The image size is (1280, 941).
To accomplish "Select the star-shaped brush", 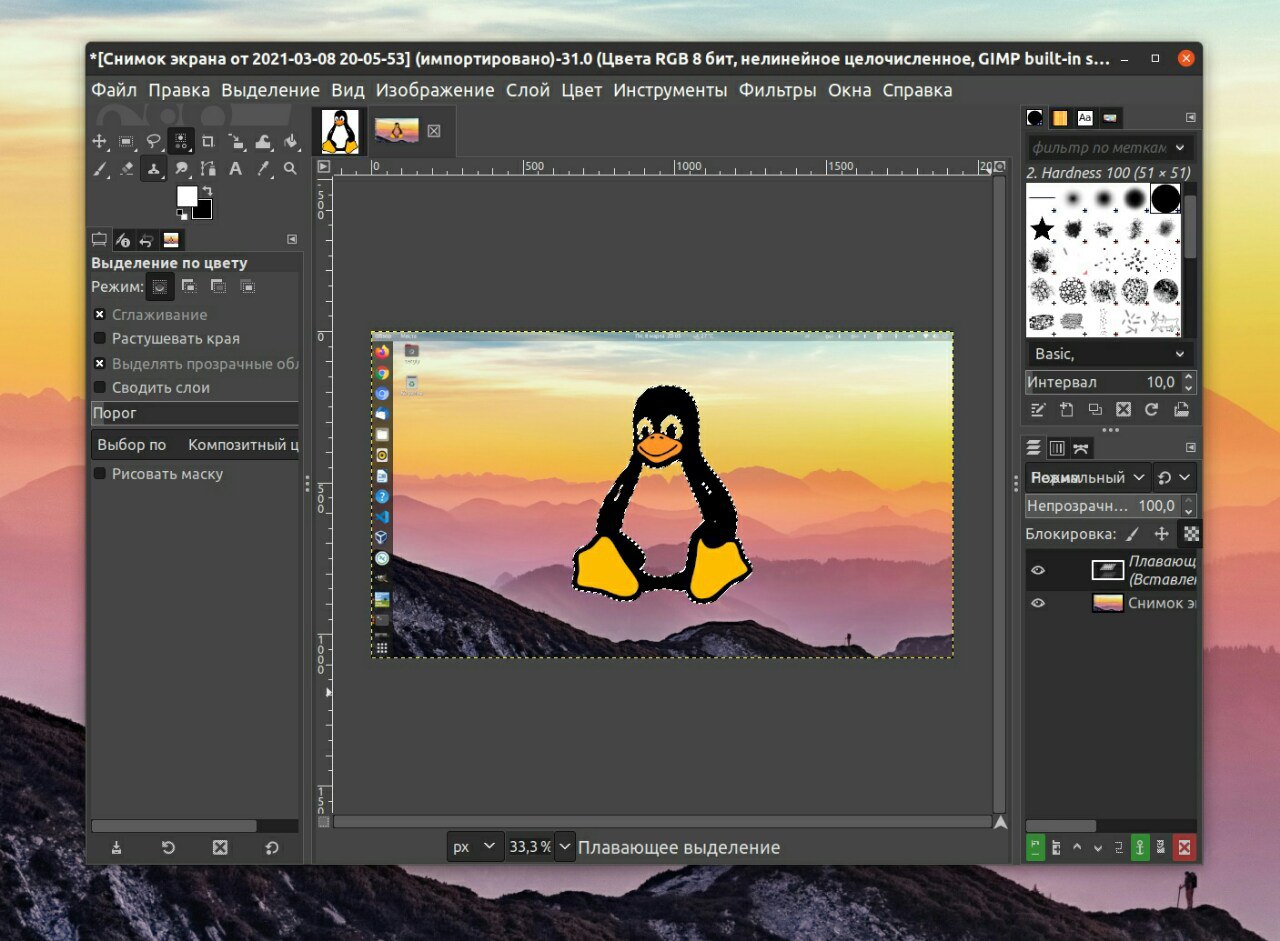I will tap(1042, 229).
